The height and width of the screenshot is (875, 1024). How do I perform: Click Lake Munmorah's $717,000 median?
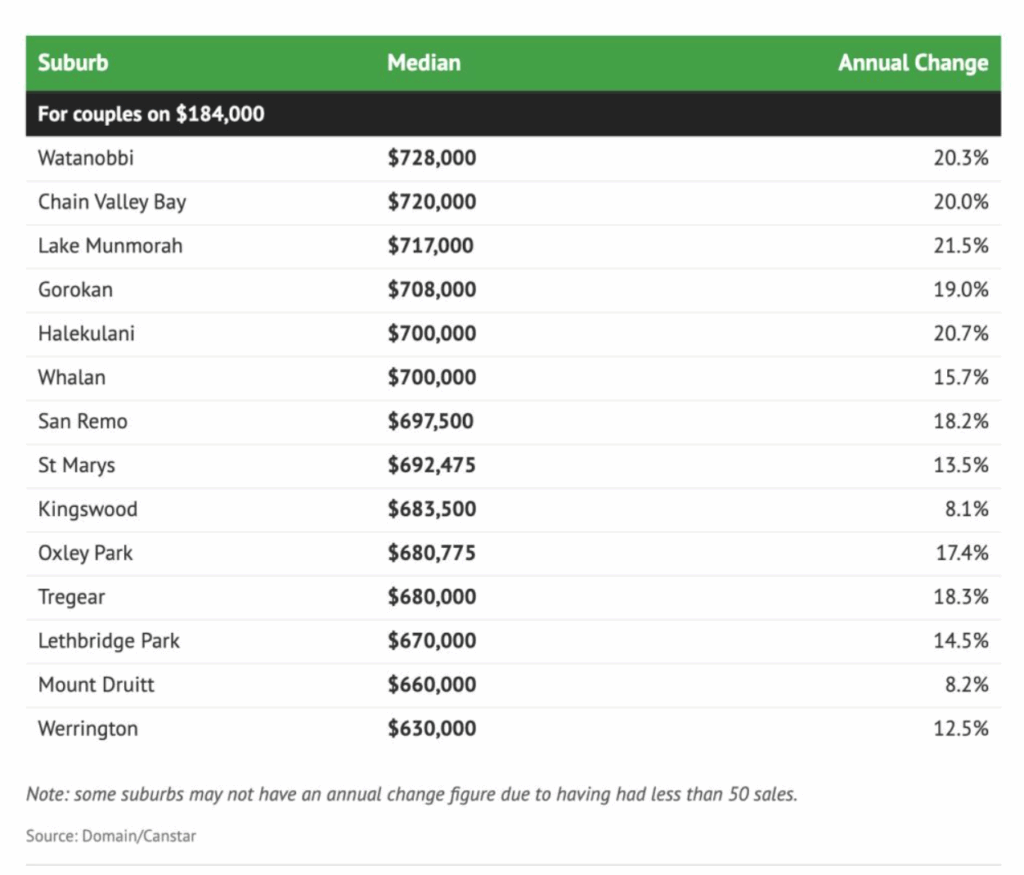[x=431, y=246]
